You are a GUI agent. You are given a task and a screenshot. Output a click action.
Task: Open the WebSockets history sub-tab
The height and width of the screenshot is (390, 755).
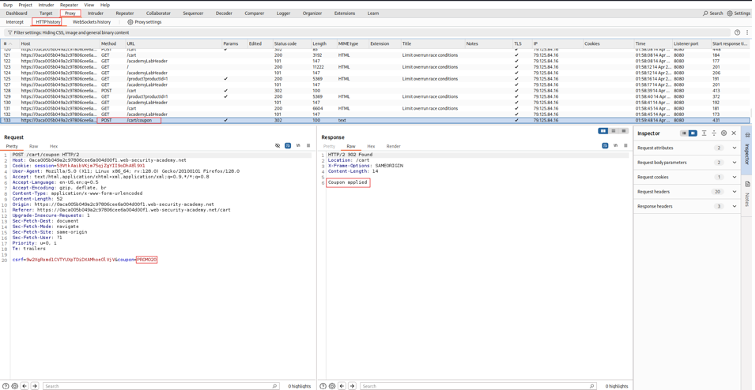point(91,22)
